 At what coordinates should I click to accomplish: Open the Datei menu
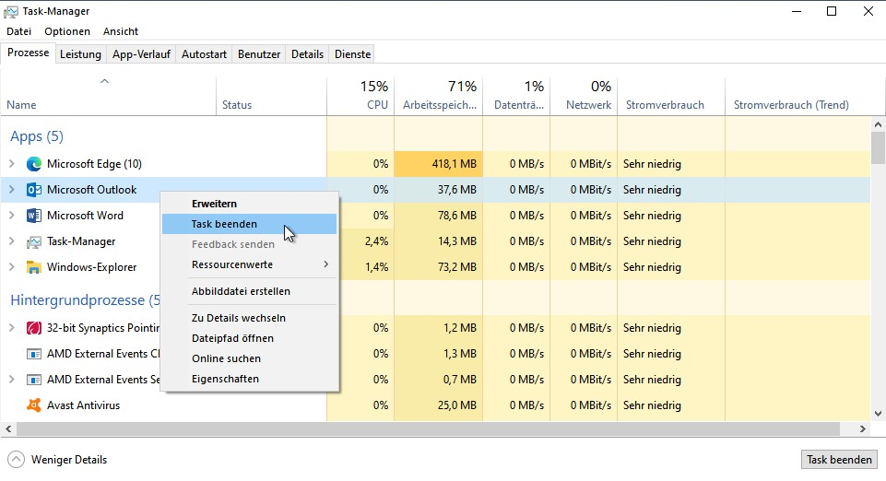coord(19,31)
